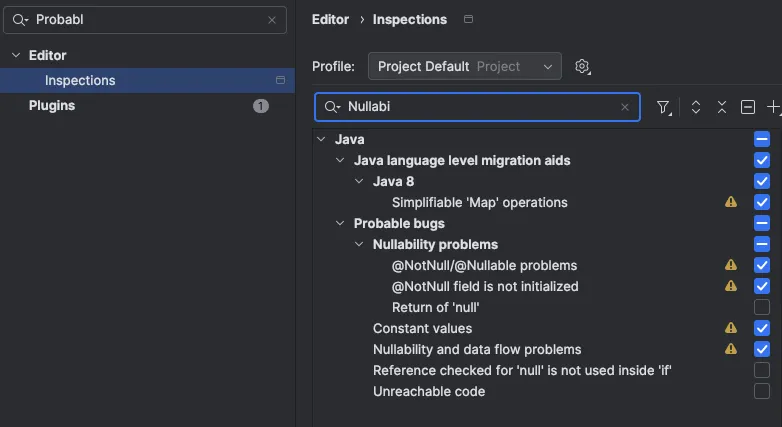The width and height of the screenshot is (782, 427).
Task: Click the Nullabi inspection search field
Action: [x=480, y=108]
